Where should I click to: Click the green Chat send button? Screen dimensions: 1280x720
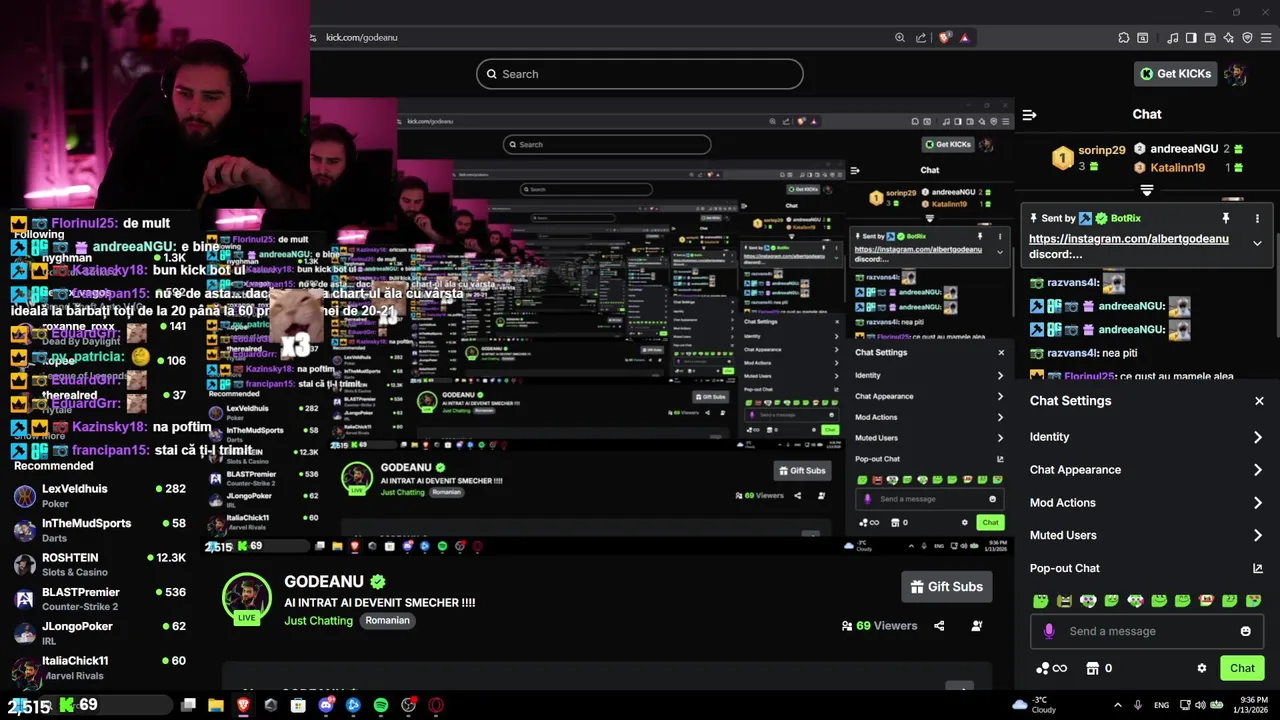pos(1242,668)
